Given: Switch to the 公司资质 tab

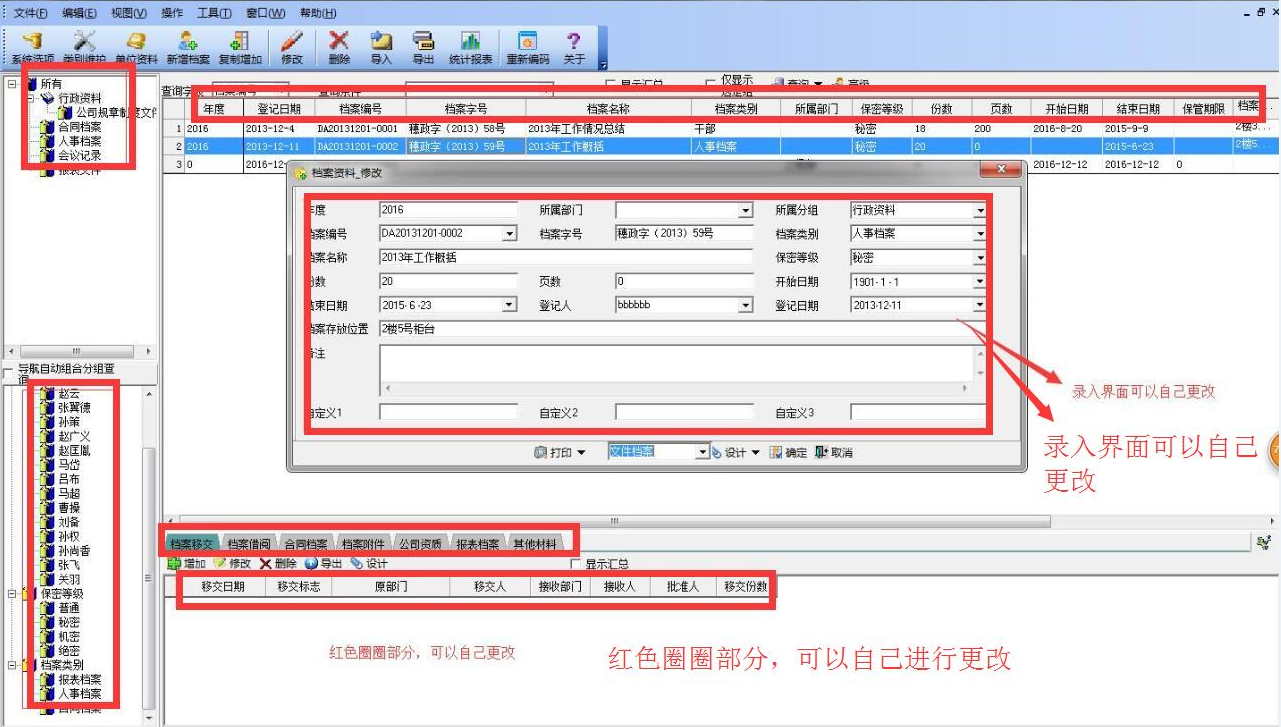Looking at the screenshot, I should [x=420, y=544].
